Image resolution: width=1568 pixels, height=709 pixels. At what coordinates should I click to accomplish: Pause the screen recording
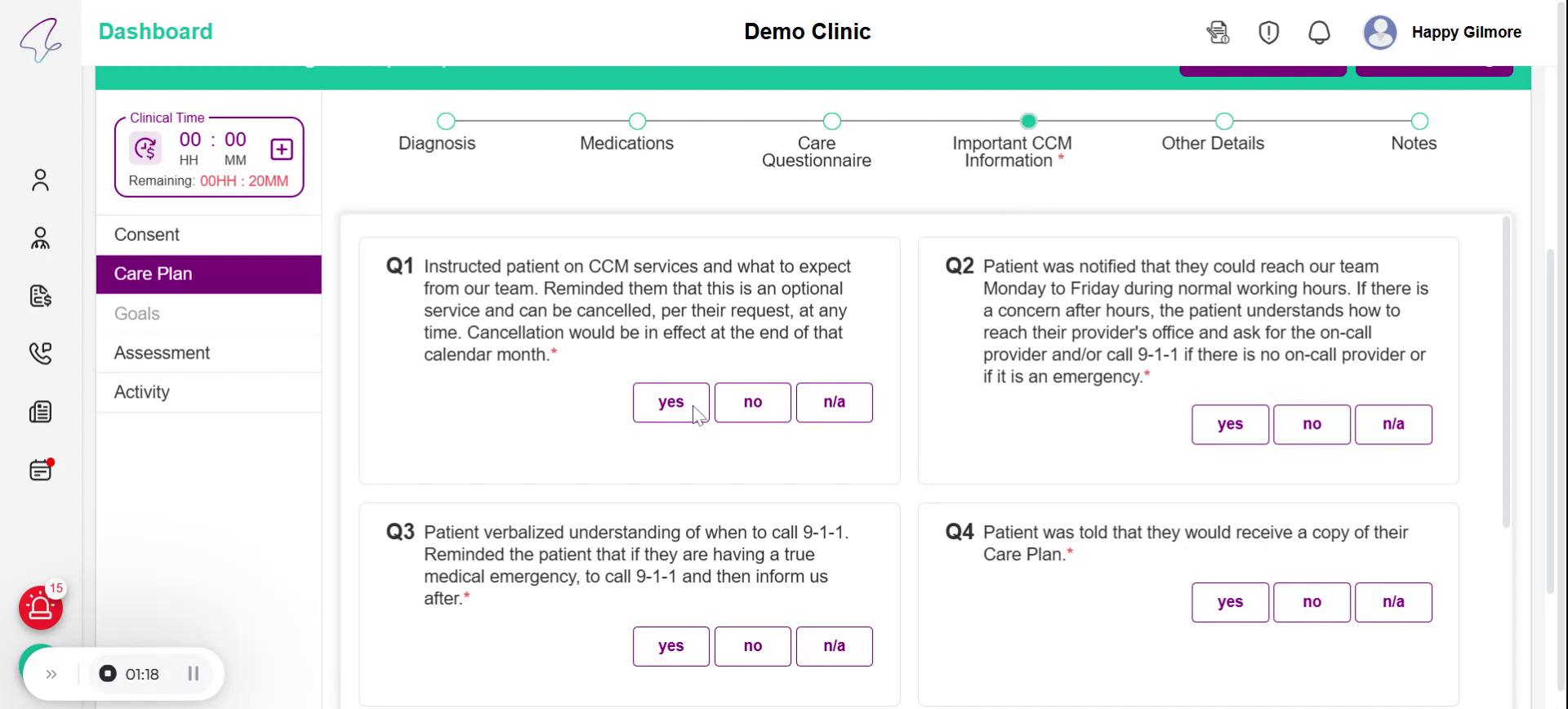194,675
